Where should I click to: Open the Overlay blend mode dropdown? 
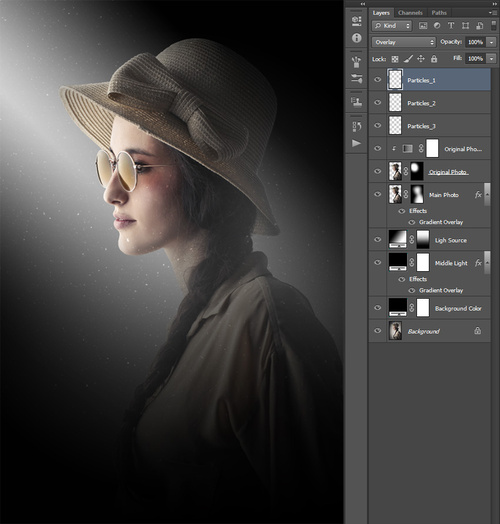[x=403, y=42]
